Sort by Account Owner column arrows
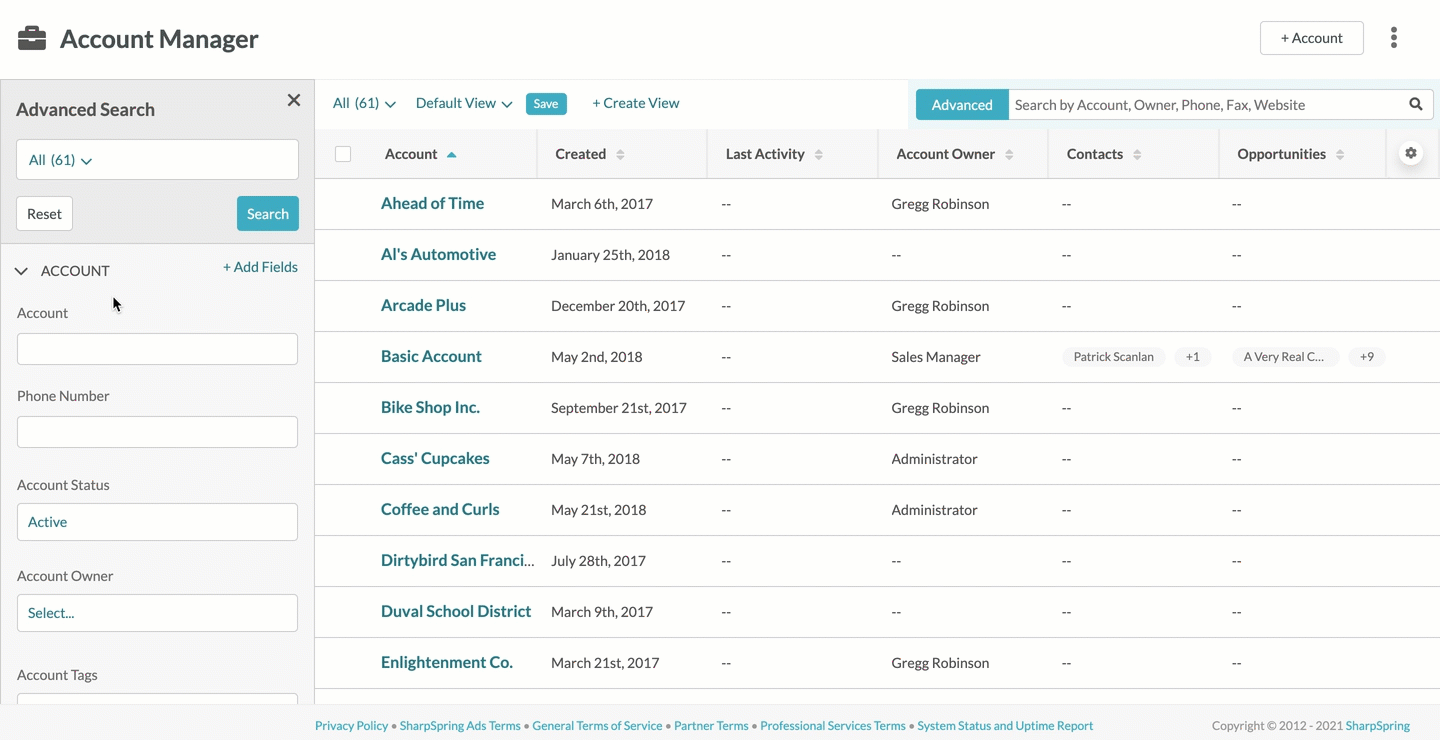Image resolution: width=1440 pixels, height=740 pixels. (1009, 154)
